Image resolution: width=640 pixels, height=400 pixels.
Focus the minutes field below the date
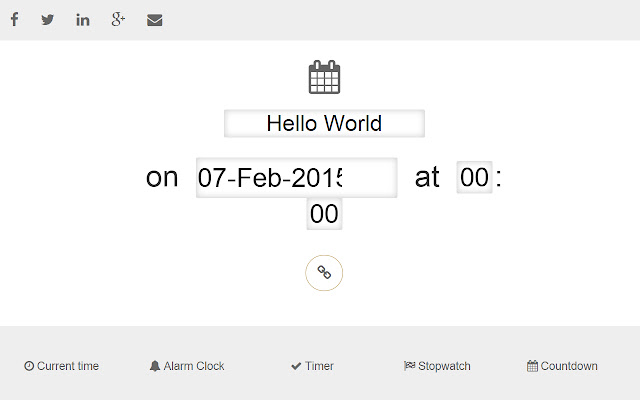(x=324, y=214)
